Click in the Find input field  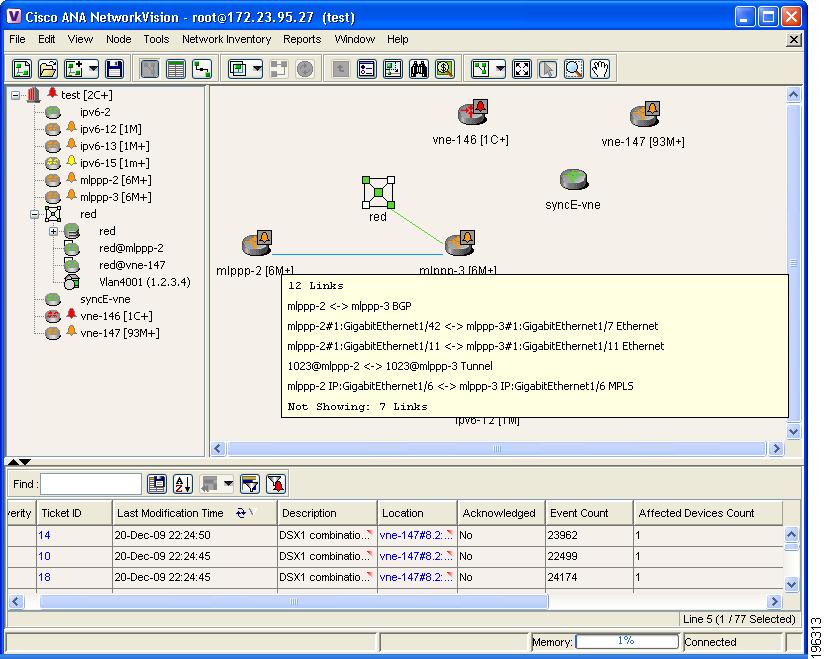tap(91, 484)
